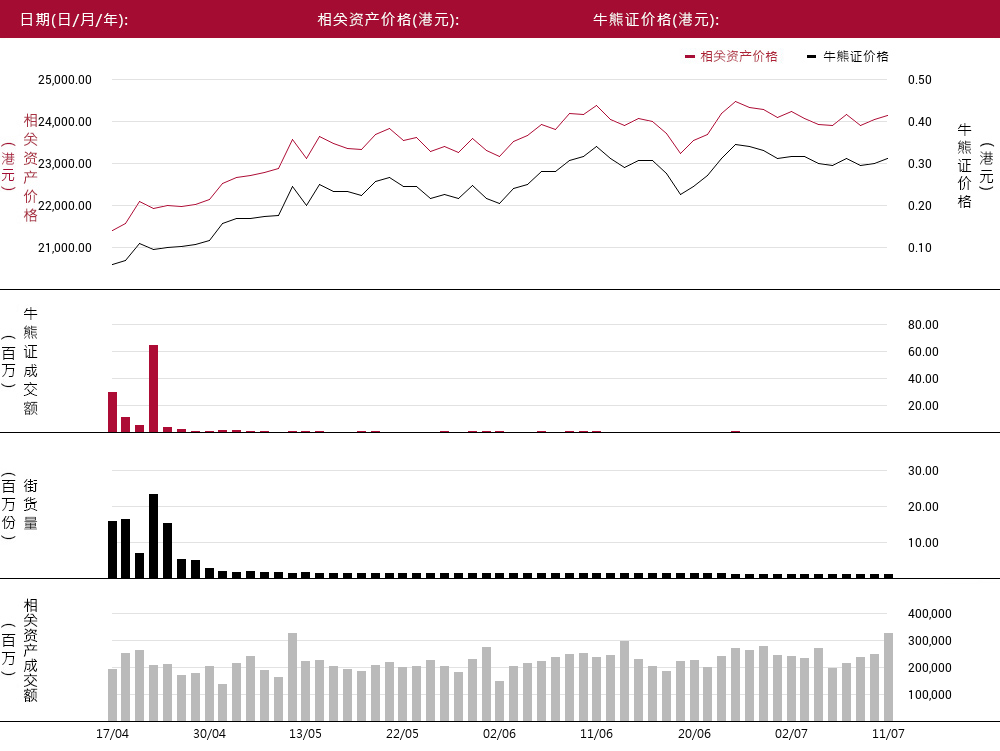Toggle the 相关资产价格 legend series
The height and width of the screenshot is (751, 1000).
click(x=731, y=57)
